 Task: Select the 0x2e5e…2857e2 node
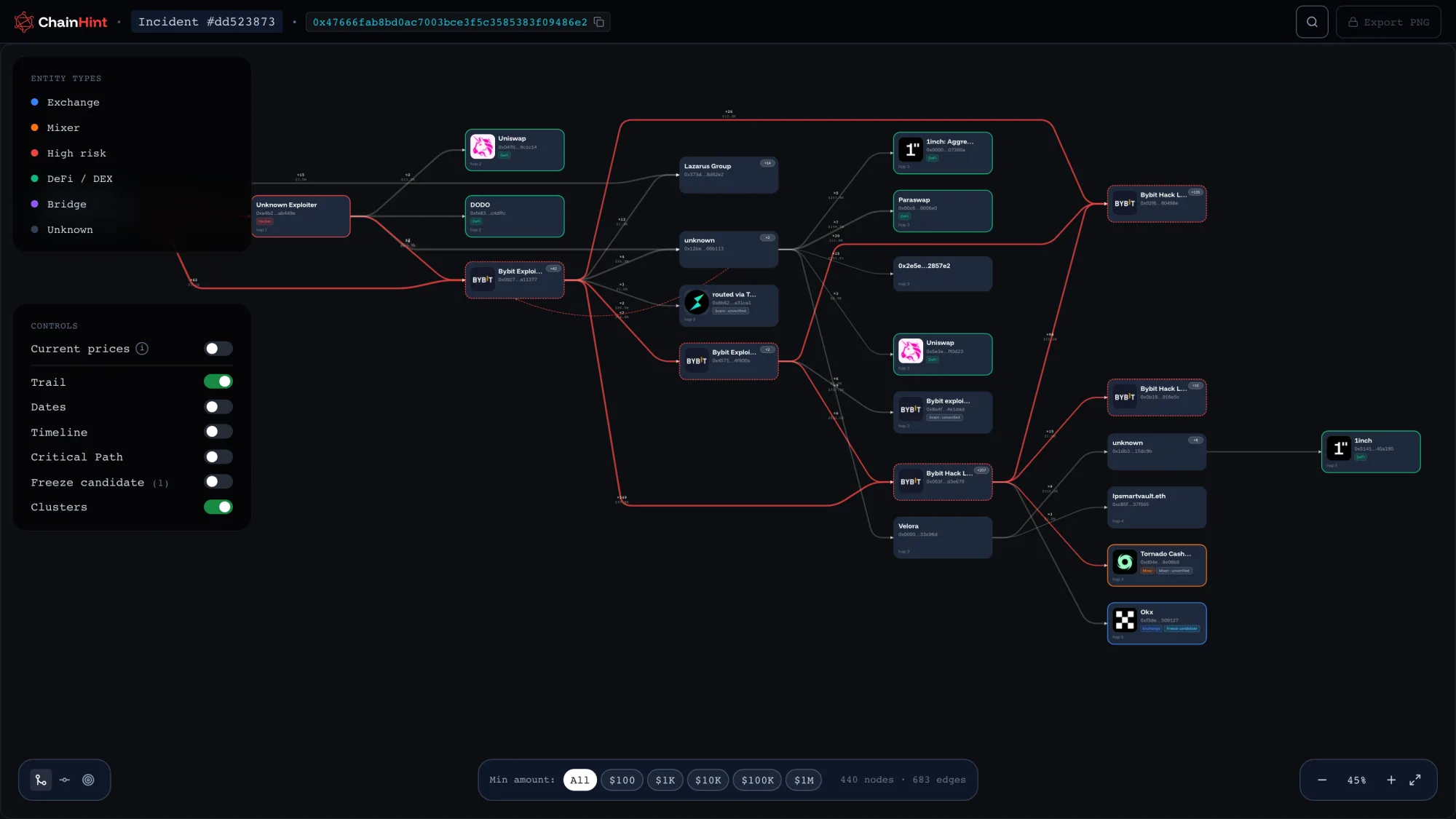943,274
